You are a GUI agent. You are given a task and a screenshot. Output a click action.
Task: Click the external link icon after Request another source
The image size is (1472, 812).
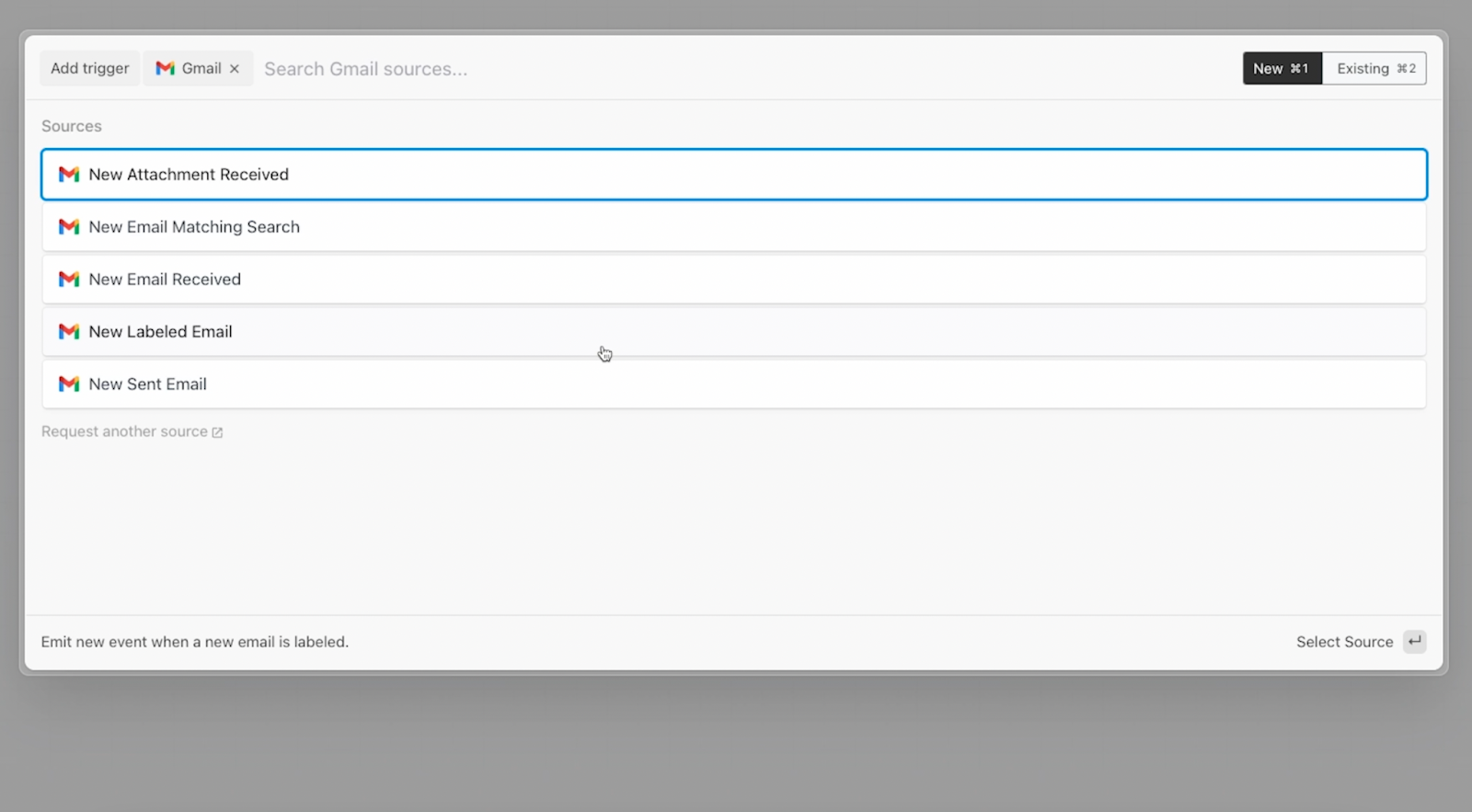coord(217,432)
